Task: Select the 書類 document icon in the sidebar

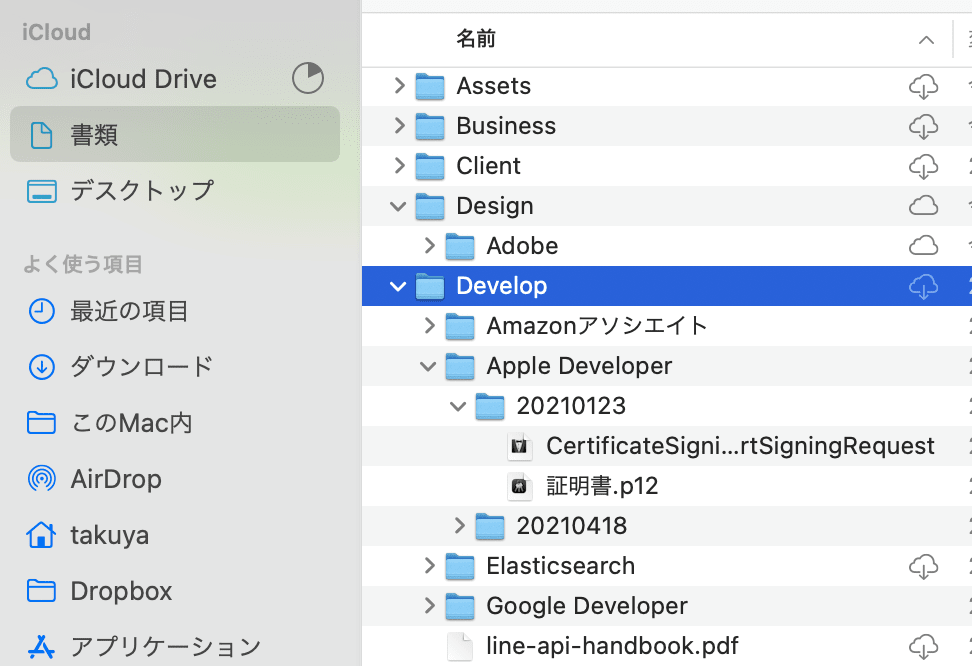Action: (x=42, y=135)
